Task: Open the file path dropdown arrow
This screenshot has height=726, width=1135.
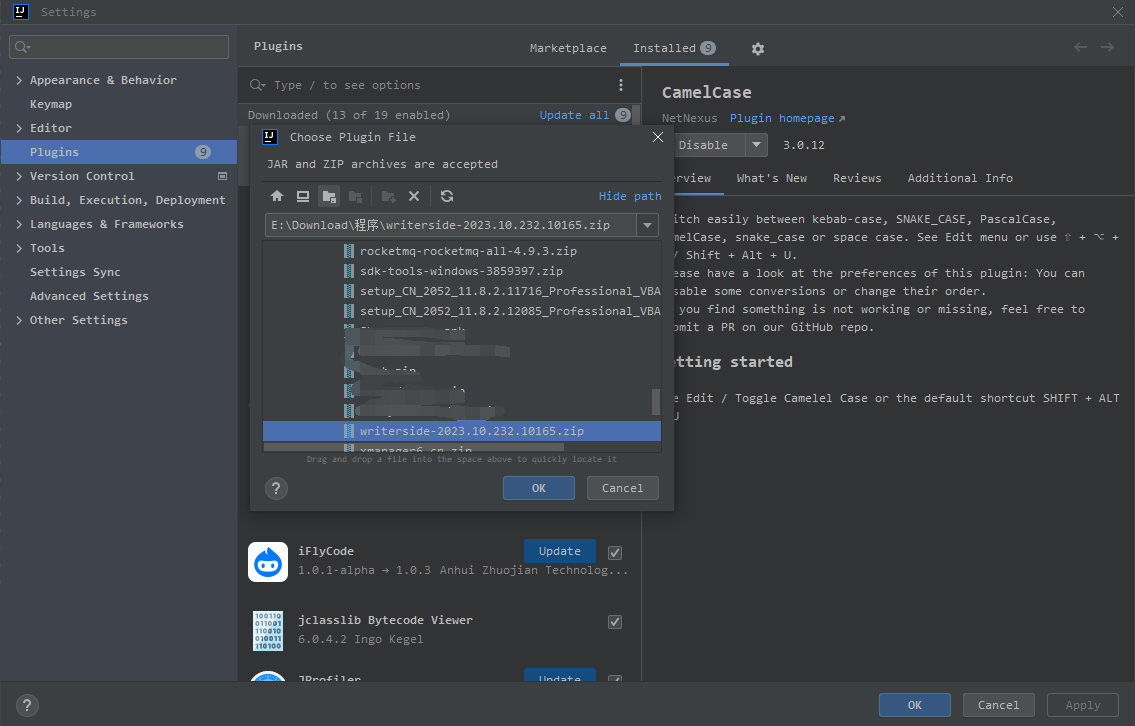Action: pos(646,226)
